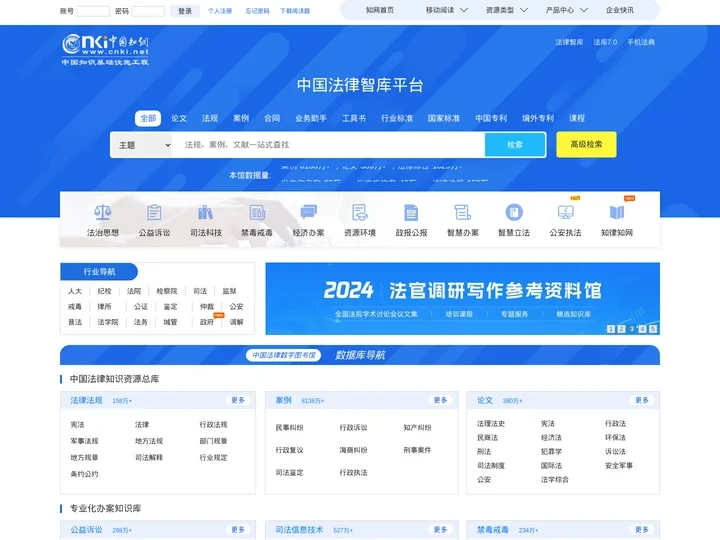Go to 知网首页

(x=380, y=10)
